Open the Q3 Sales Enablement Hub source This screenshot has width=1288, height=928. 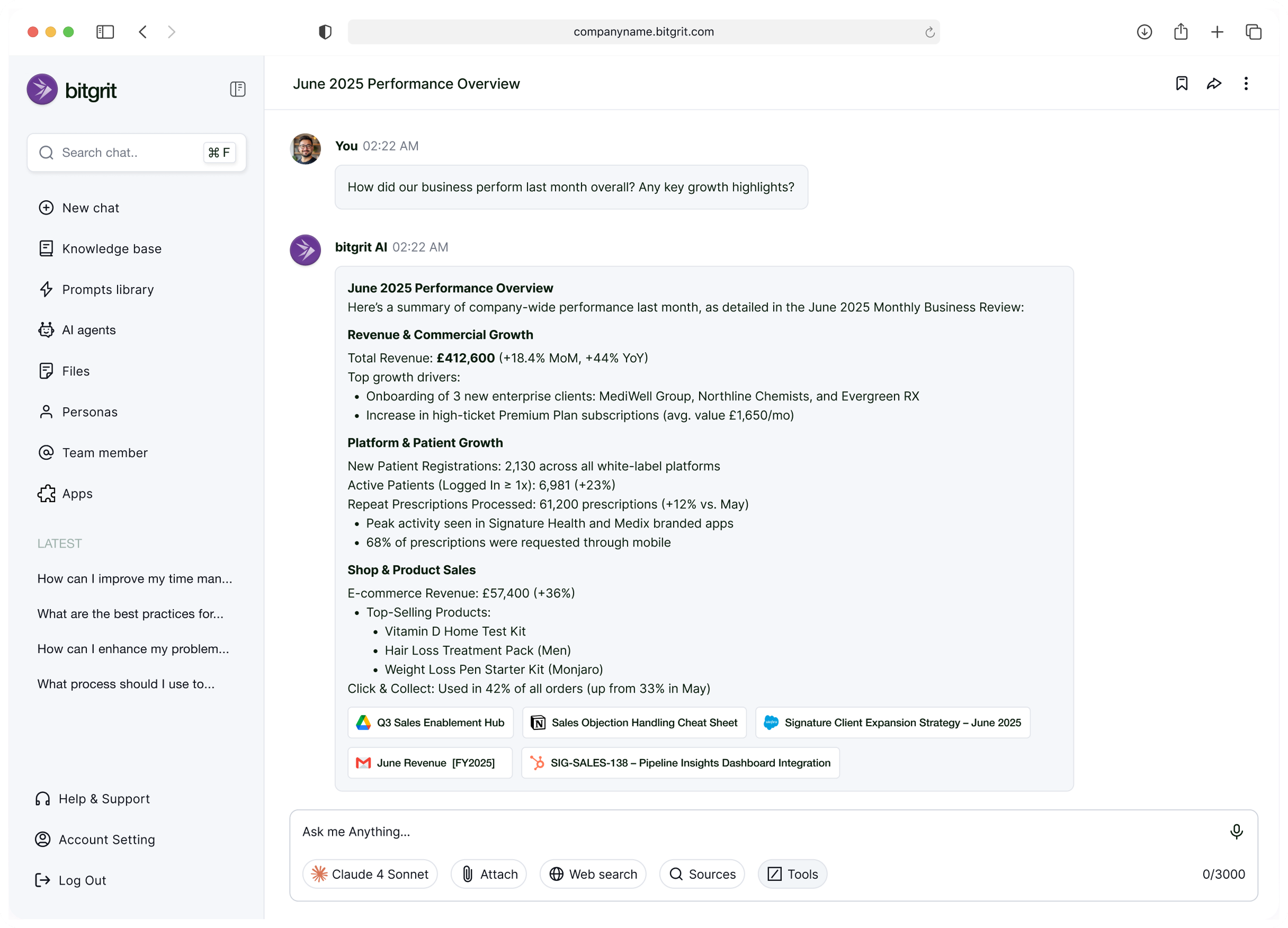[430, 722]
